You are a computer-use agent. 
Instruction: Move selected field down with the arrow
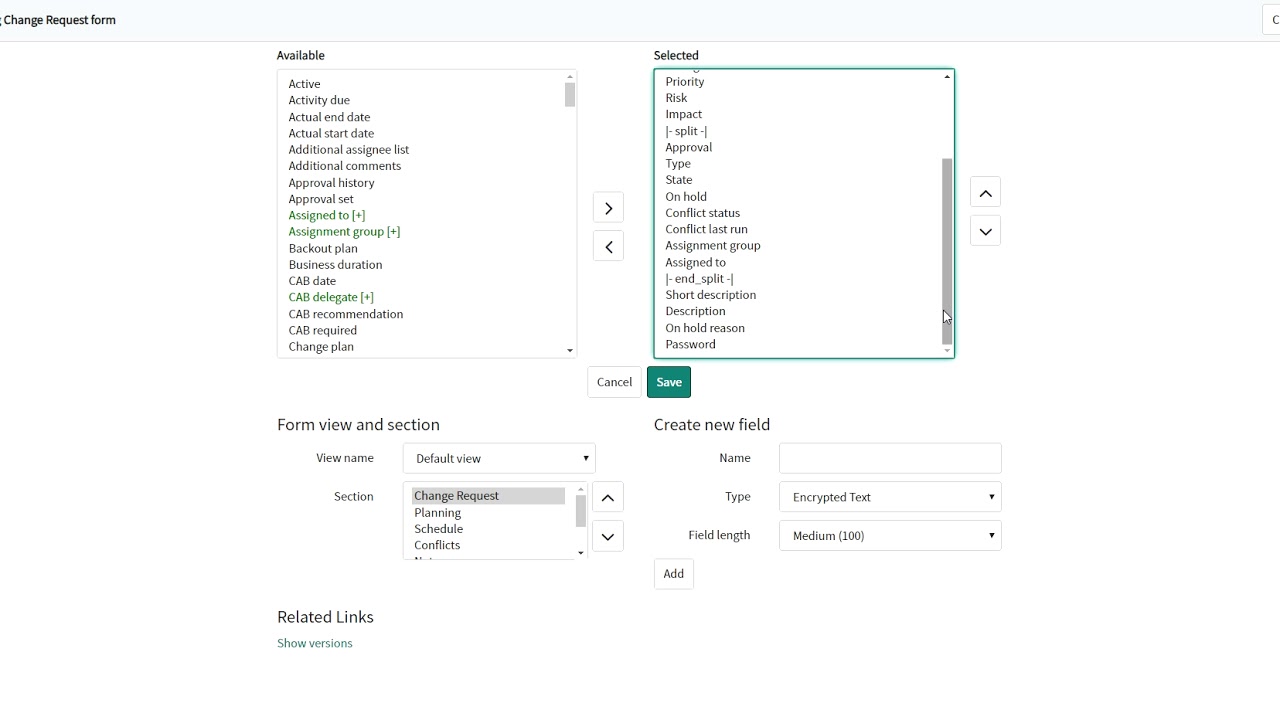point(985,232)
